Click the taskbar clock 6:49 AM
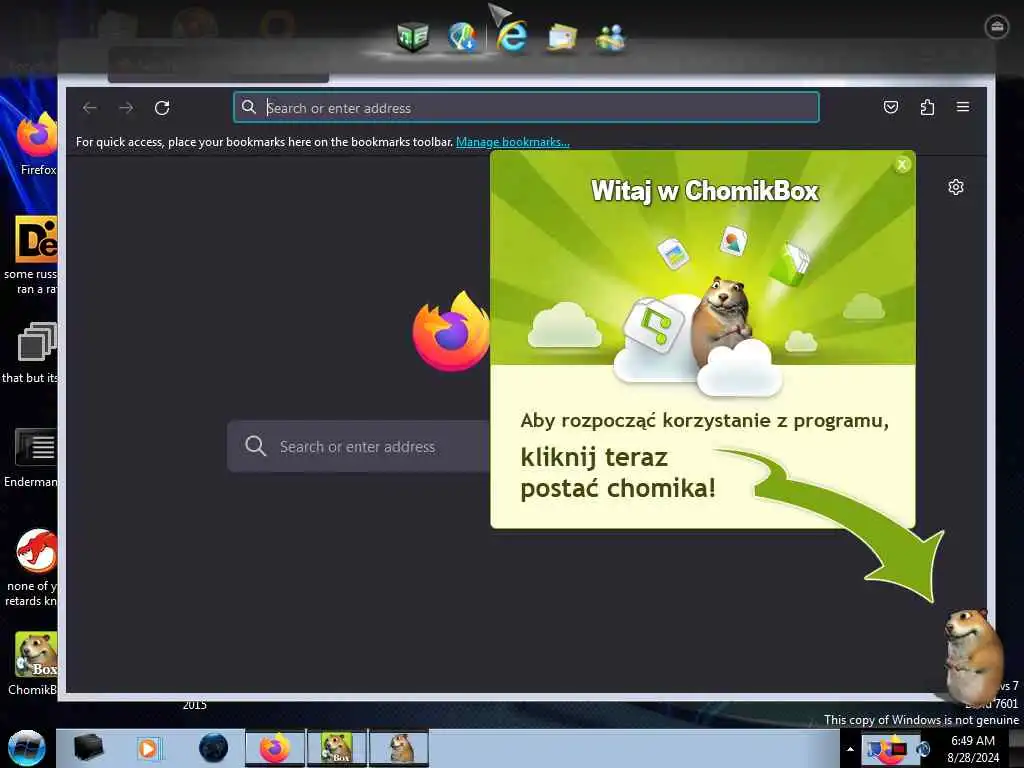 973,749
